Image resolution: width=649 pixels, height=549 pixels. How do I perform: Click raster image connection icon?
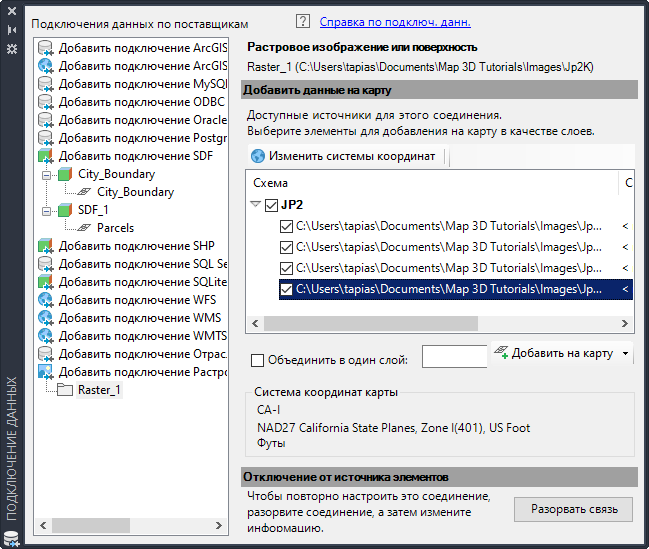pos(46,372)
